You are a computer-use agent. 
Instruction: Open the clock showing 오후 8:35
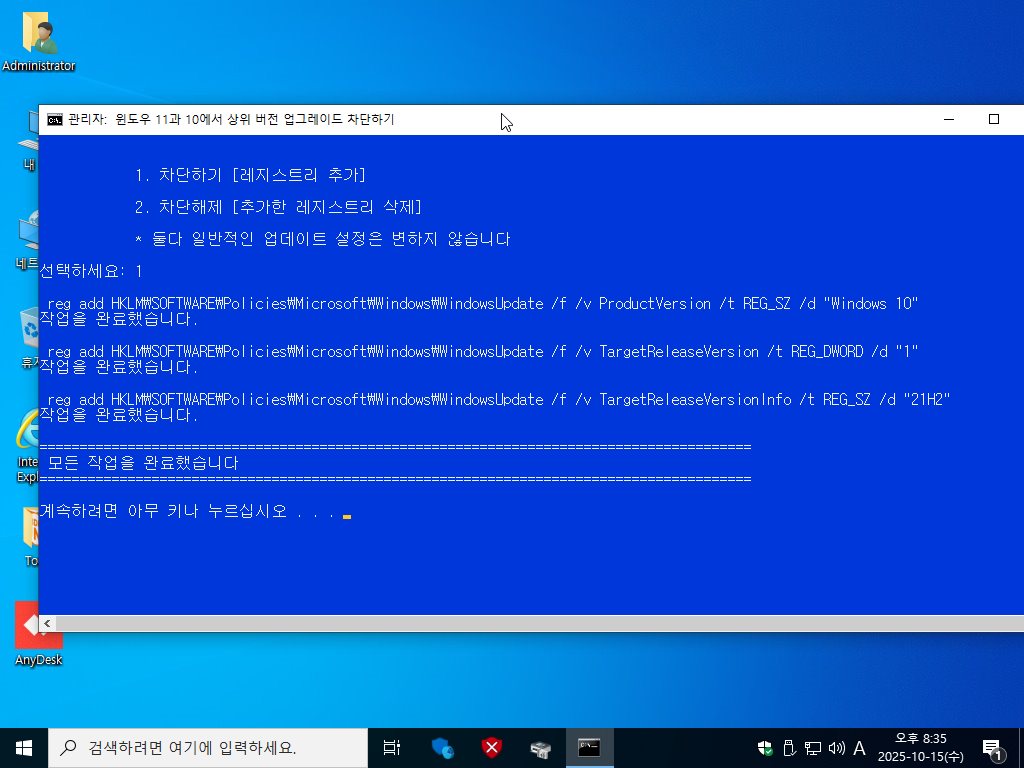pos(920,748)
